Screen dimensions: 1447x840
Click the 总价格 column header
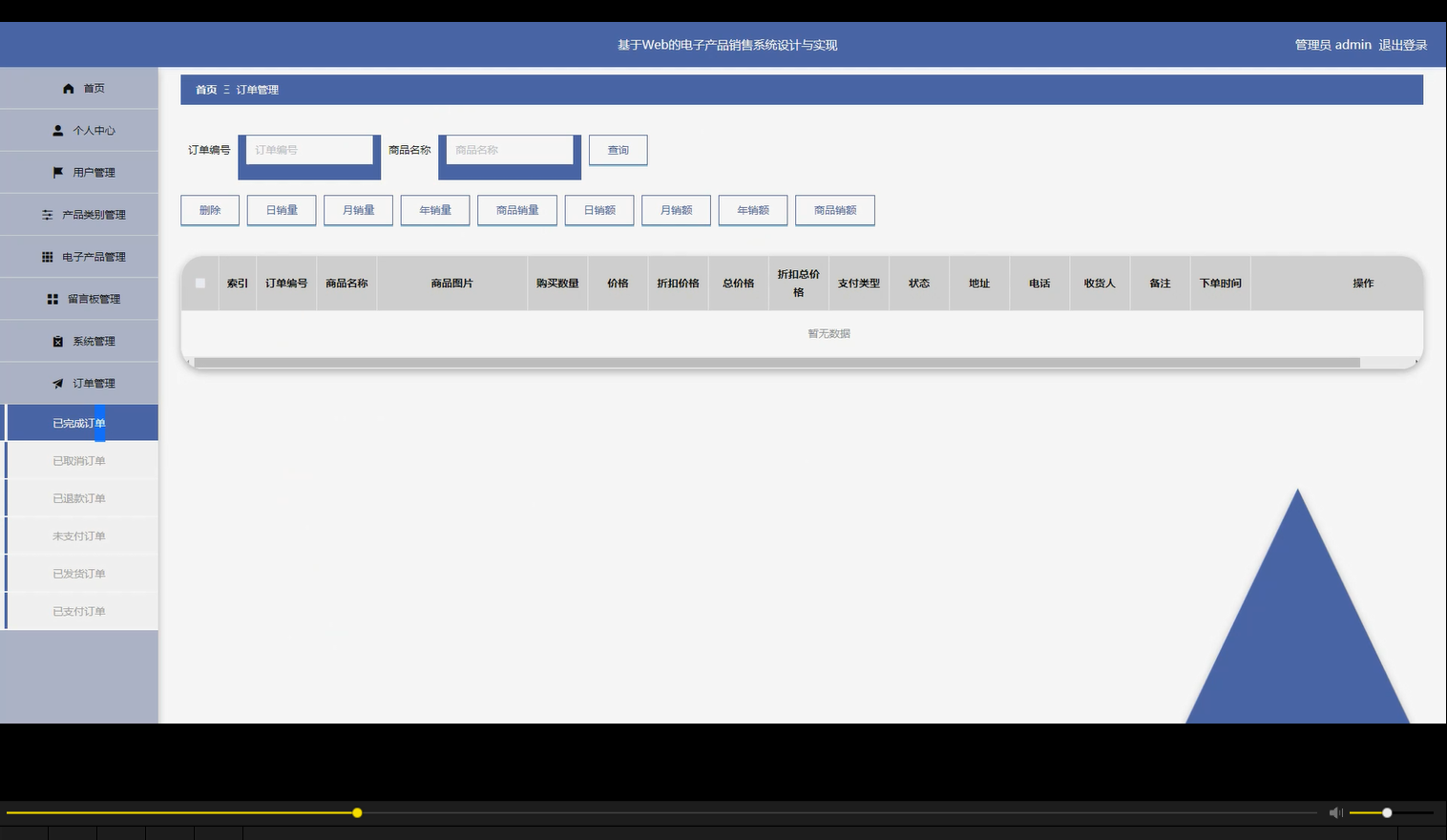coord(738,283)
